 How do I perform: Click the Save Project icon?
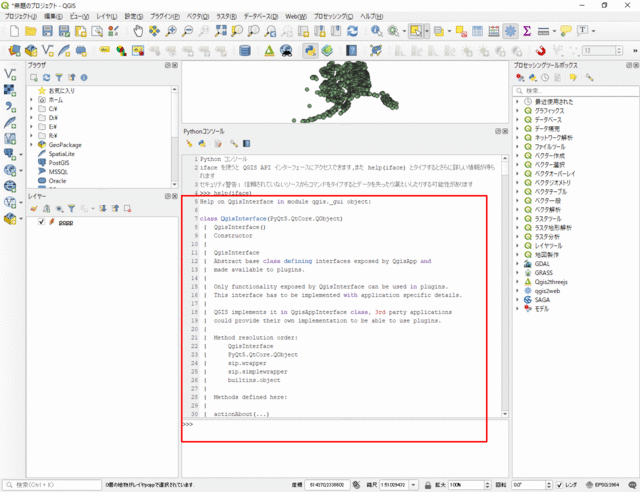tap(48, 32)
